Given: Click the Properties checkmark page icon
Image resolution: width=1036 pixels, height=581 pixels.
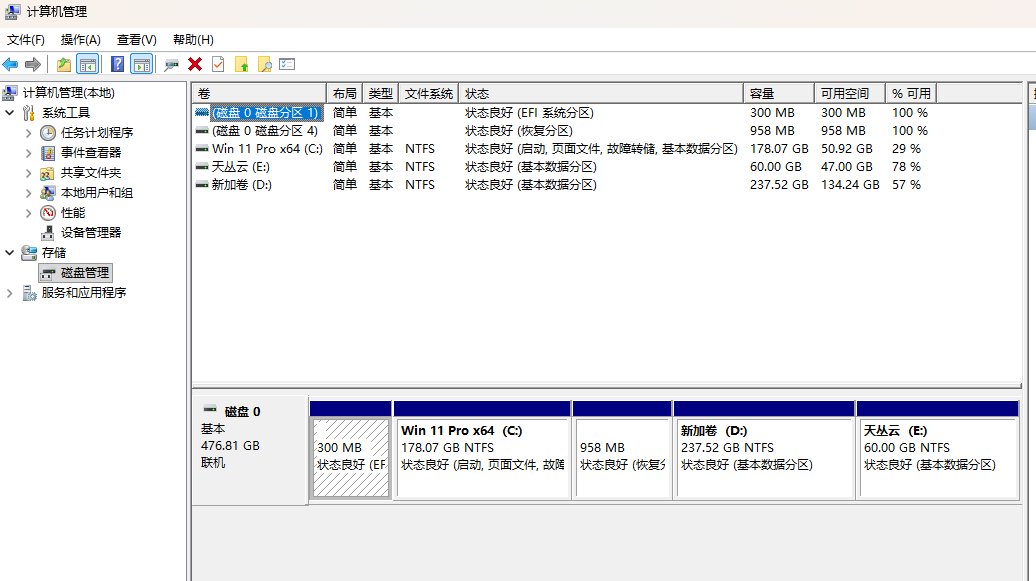Looking at the screenshot, I should click(218, 64).
